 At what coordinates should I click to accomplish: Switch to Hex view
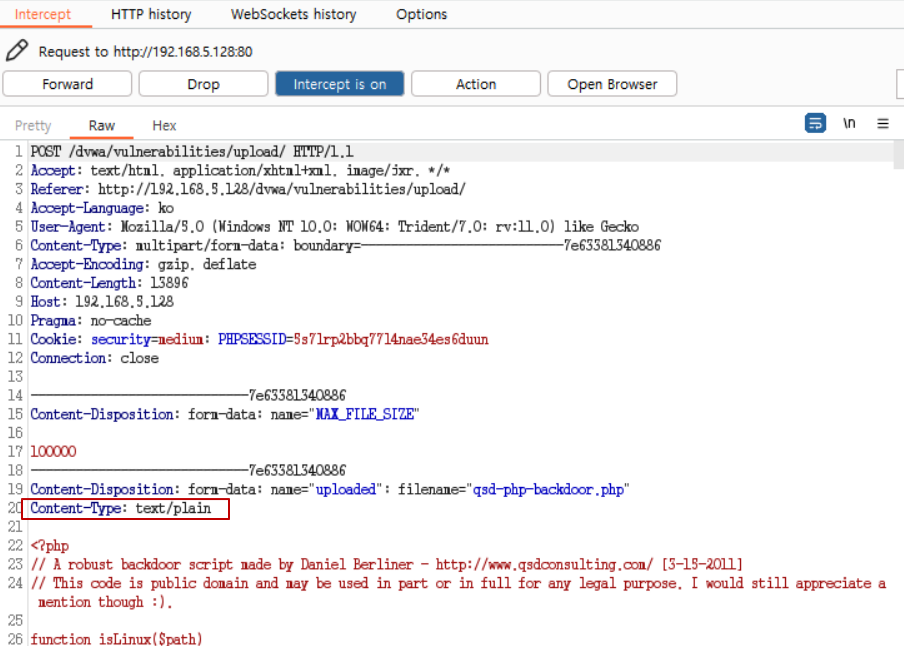164,126
